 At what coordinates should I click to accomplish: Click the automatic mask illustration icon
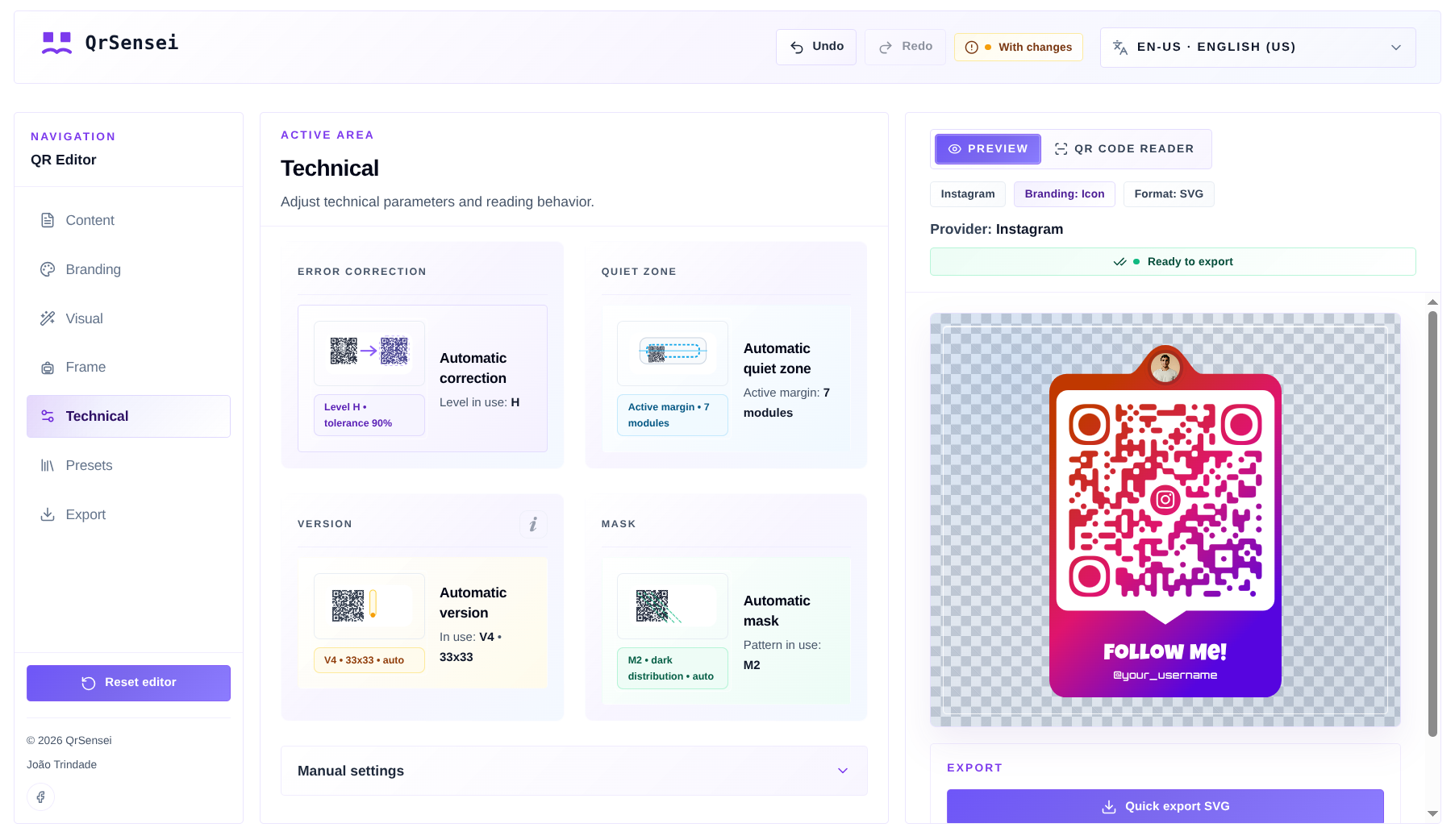tap(673, 605)
